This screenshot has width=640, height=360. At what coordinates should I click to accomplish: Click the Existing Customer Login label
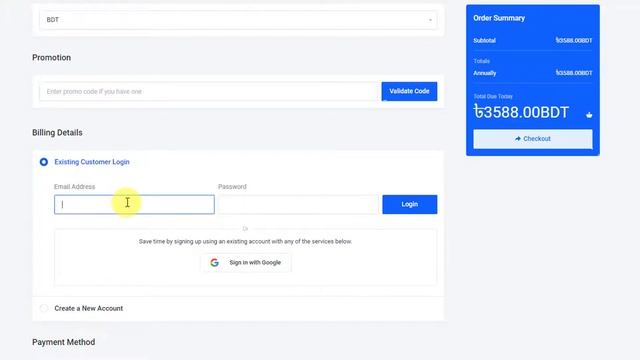(x=92, y=162)
